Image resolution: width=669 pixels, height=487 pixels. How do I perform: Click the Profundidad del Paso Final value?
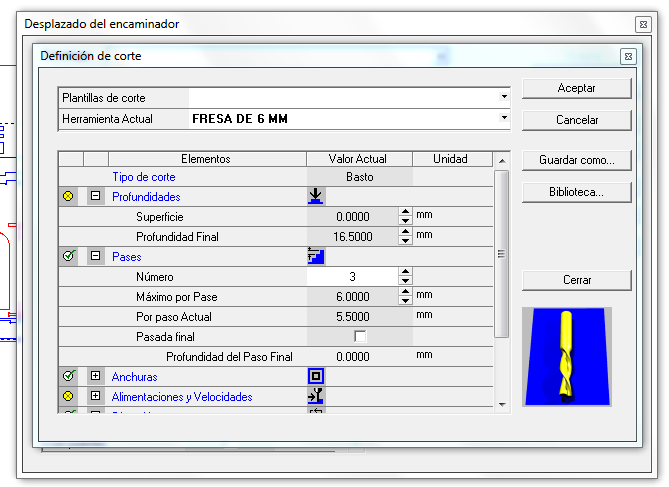point(353,357)
